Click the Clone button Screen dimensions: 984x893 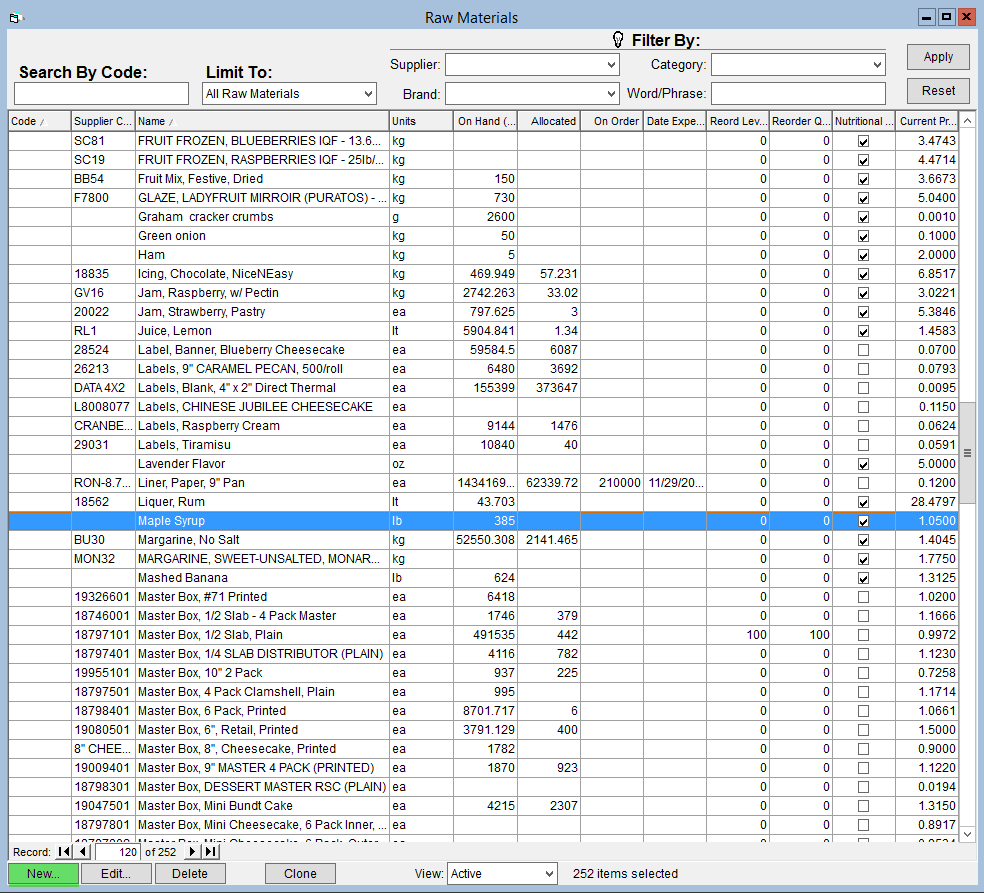tap(300, 874)
